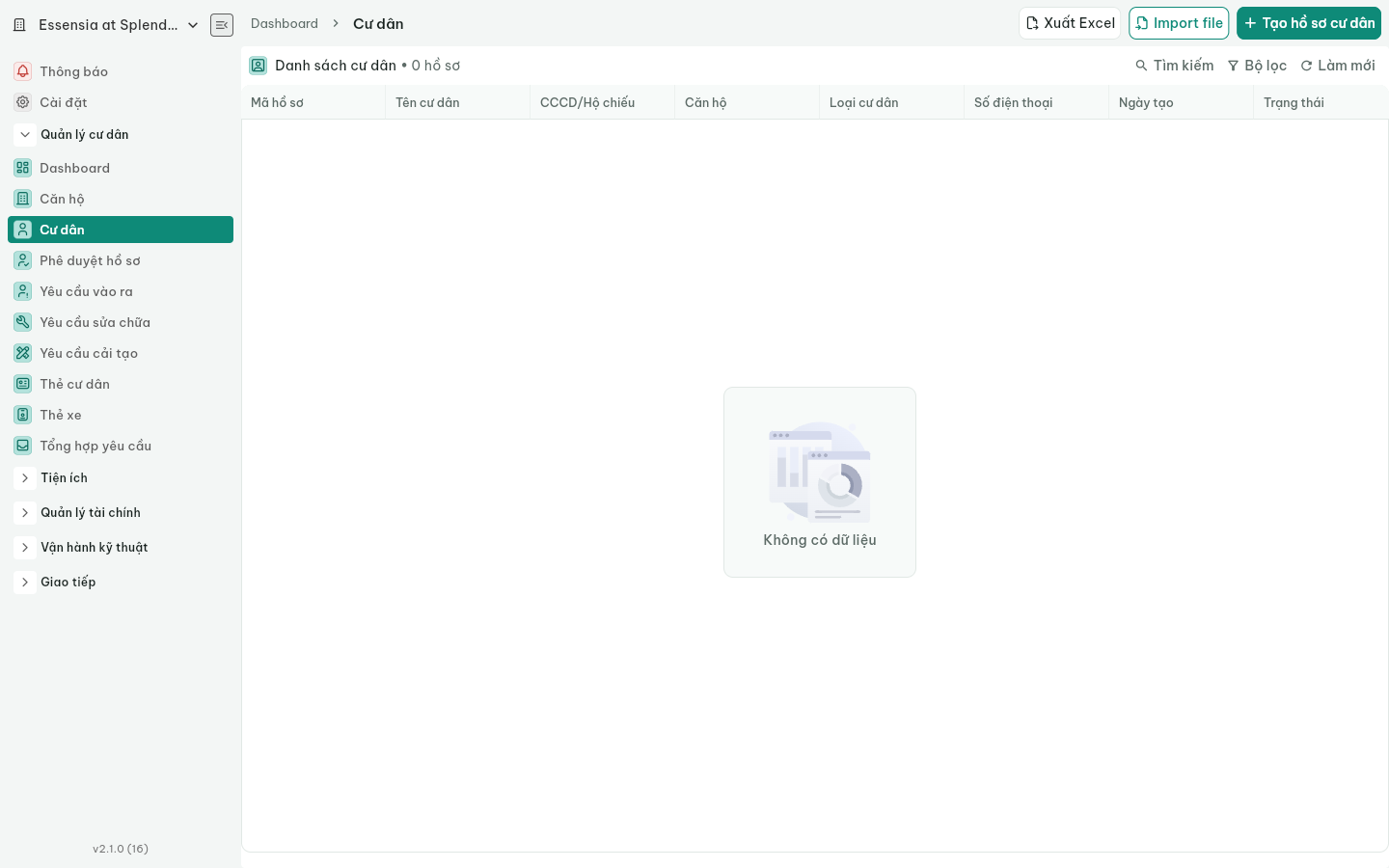The width and height of the screenshot is (1389, 868).
Task: Open the Essensia at Splend... project dropdown
Action: click(107, 25)
